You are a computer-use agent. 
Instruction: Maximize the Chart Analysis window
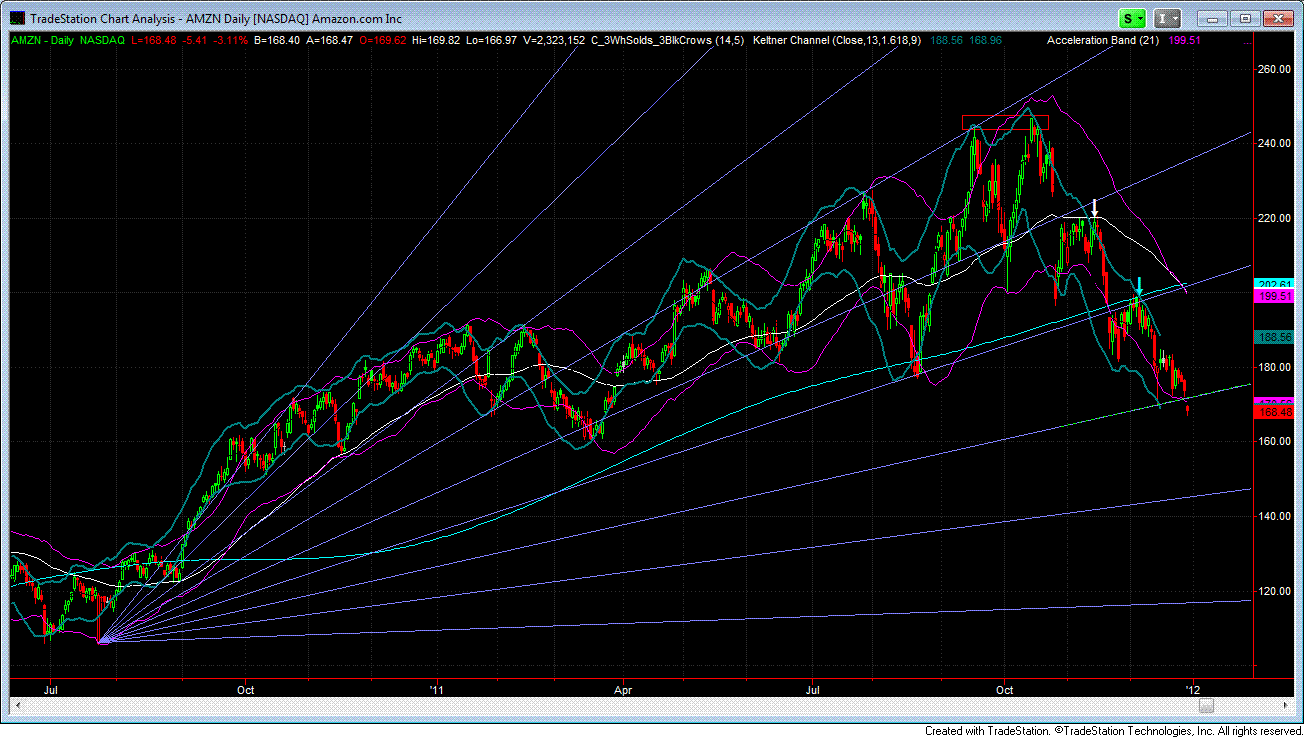(1245, 18)
